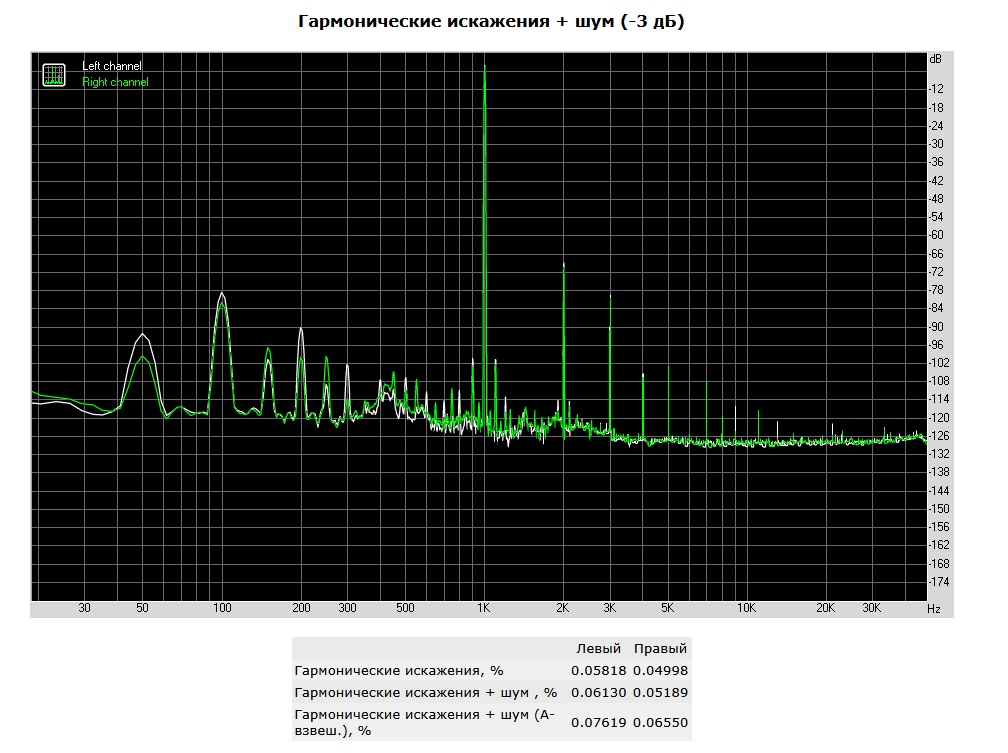1008x753 pixels.
Task: Click the 50 Hz frequency axis label
Action: click(142, 608)
